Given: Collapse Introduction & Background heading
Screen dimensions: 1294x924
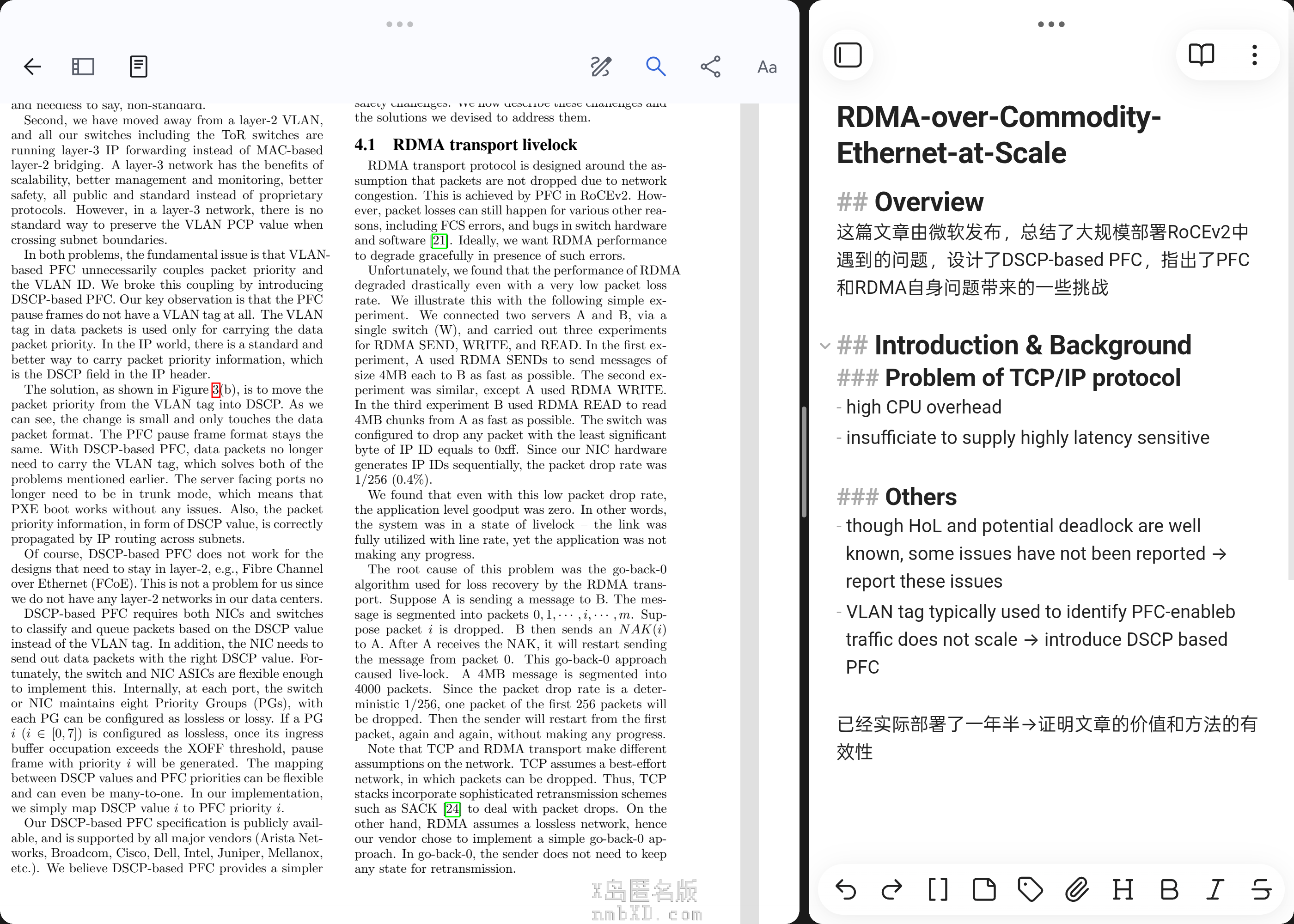Looking at the screenshot, I should click(824, 346).
